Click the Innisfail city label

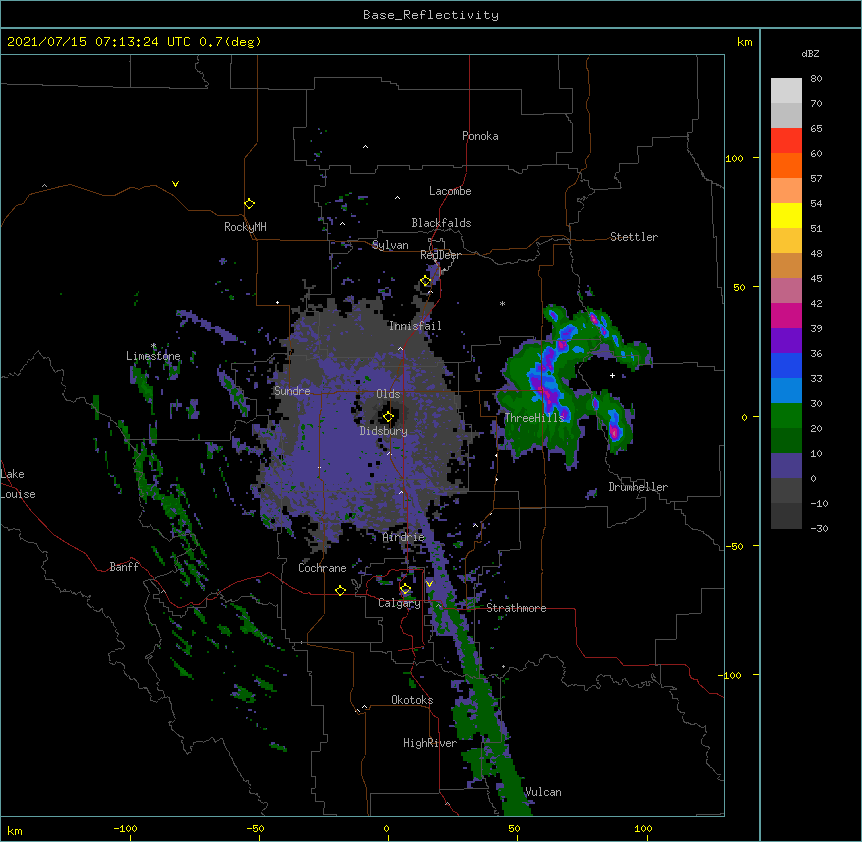click(x=415, y=326)
